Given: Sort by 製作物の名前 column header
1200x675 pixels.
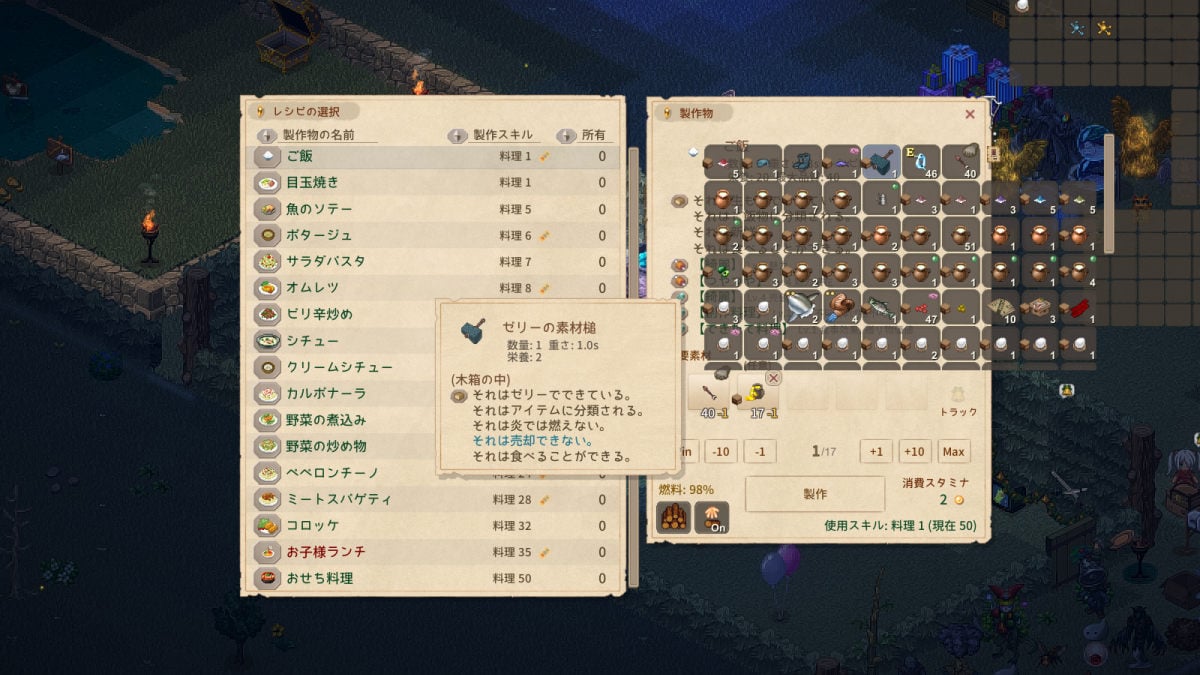Looking at the screenshot, I should tap(318, 135).
